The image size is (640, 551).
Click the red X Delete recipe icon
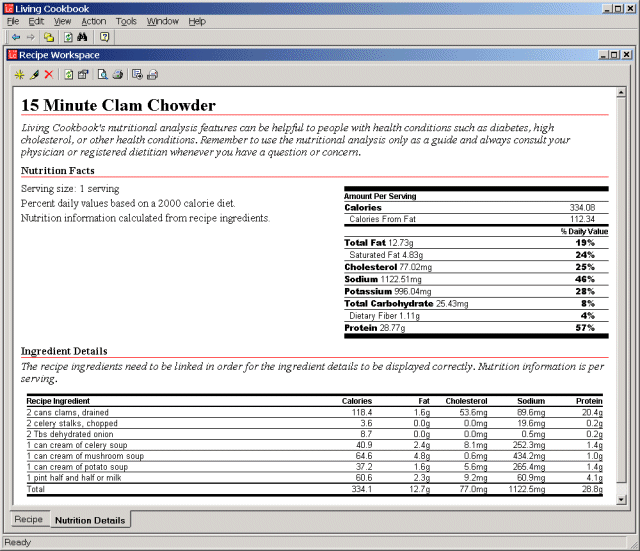[x=49, y=75]
